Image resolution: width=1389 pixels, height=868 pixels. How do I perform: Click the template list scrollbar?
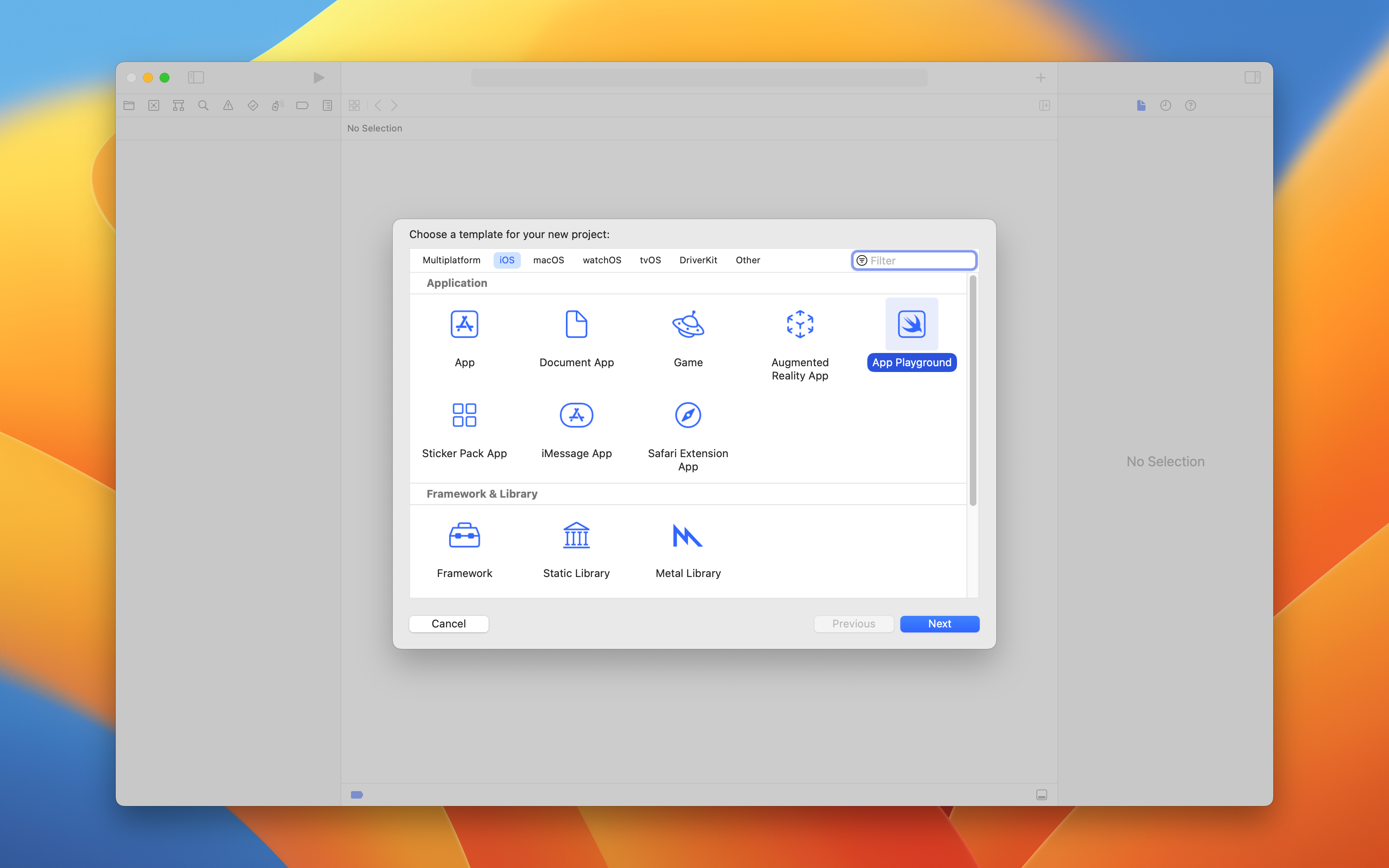click(x=973, y=390)
